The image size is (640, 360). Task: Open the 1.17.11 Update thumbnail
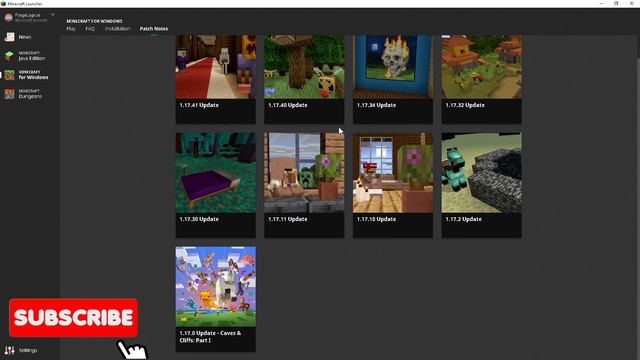pyautogui.click(x=304, y=172)
